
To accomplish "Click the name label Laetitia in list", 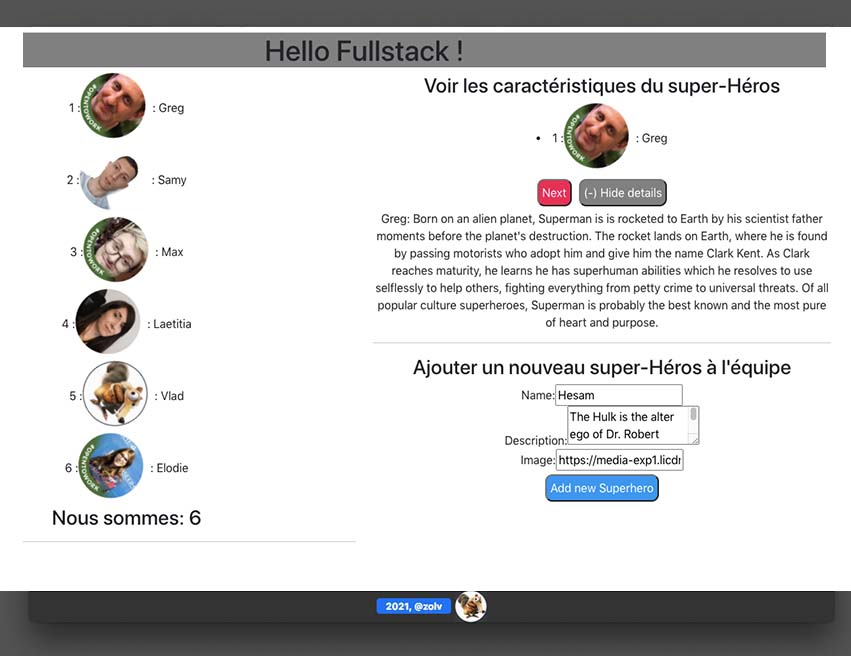I will (x=172, y=324).
